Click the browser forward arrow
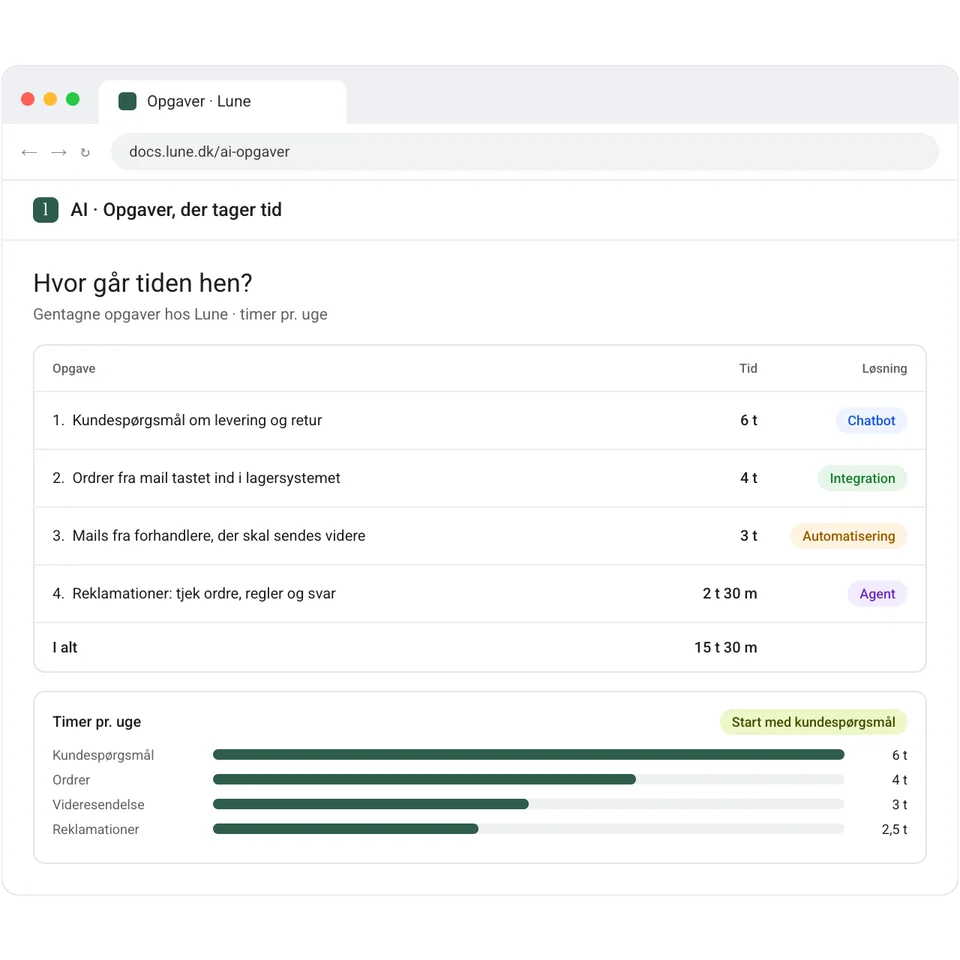 tap(58, 152)
